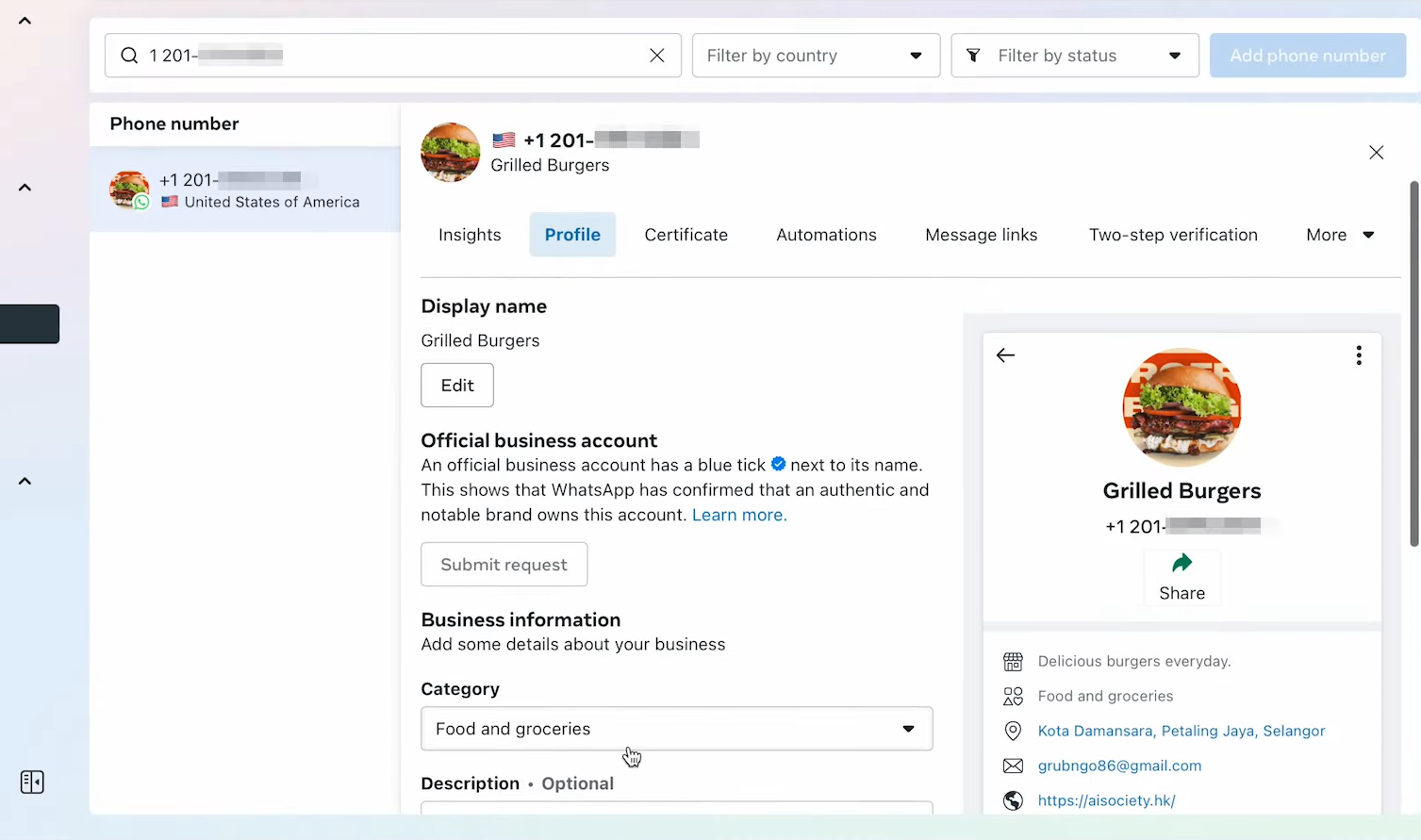Click the website globe icon in preview

[1013, 800]
